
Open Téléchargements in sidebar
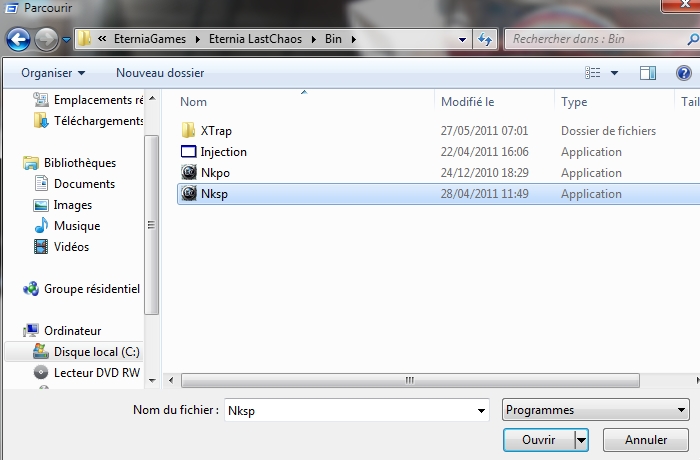pos(88,121)
